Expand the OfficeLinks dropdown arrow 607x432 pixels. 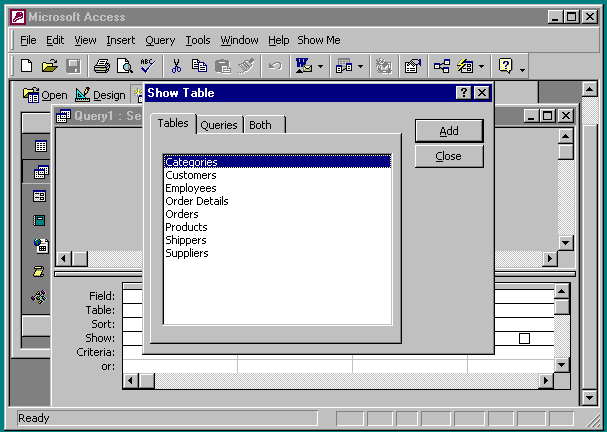pyautogui.click(x=321, y=67)
